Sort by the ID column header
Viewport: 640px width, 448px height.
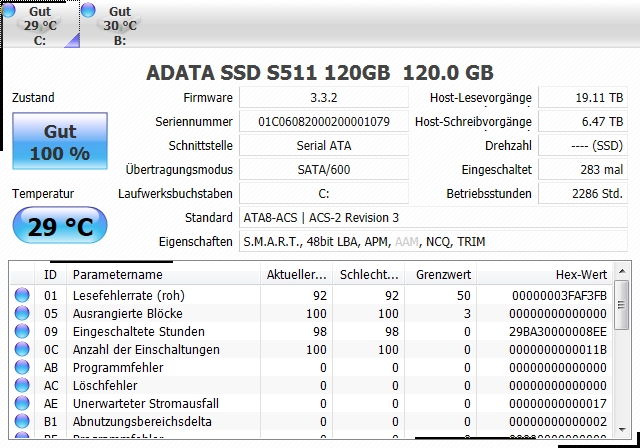pyautogui.click(x=51, y=274)
